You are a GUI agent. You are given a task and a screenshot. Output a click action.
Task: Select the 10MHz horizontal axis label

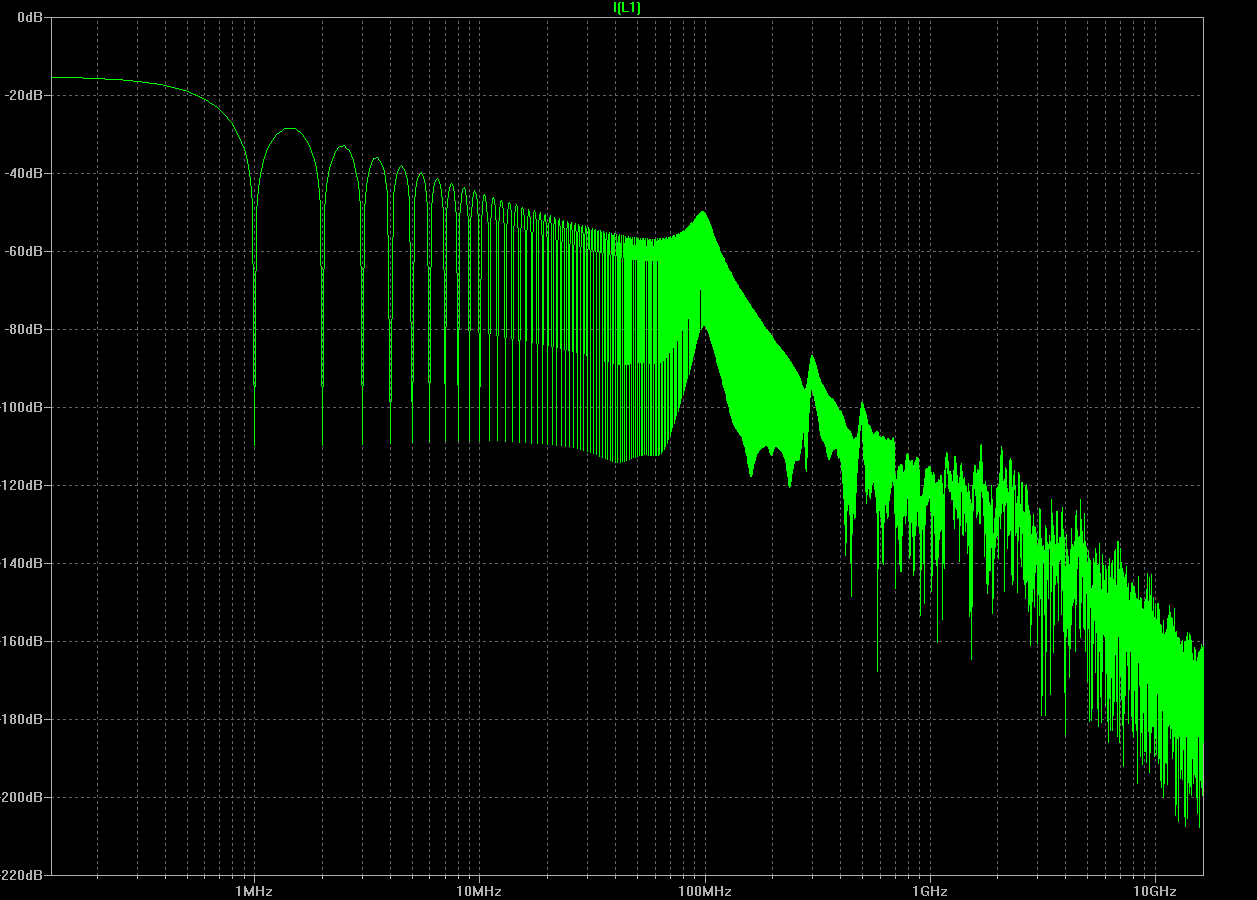point(479,891)
